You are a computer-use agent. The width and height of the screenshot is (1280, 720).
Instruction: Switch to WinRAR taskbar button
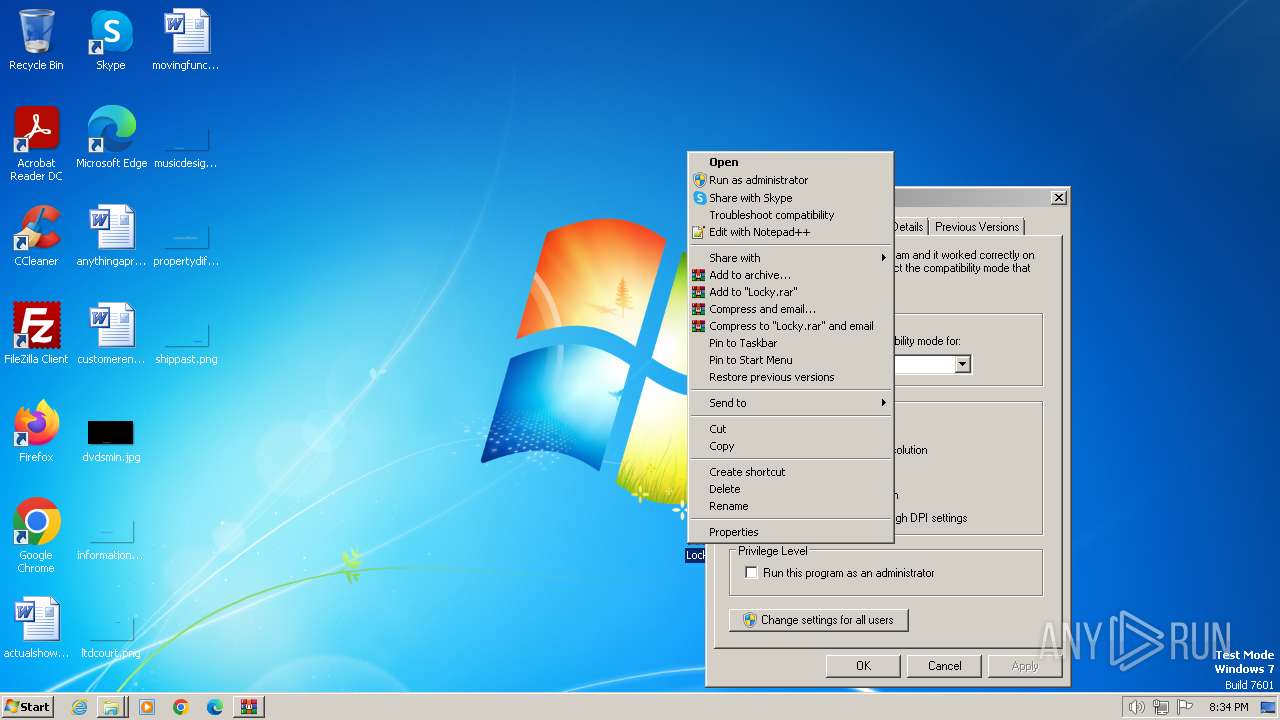pos(248,707)
